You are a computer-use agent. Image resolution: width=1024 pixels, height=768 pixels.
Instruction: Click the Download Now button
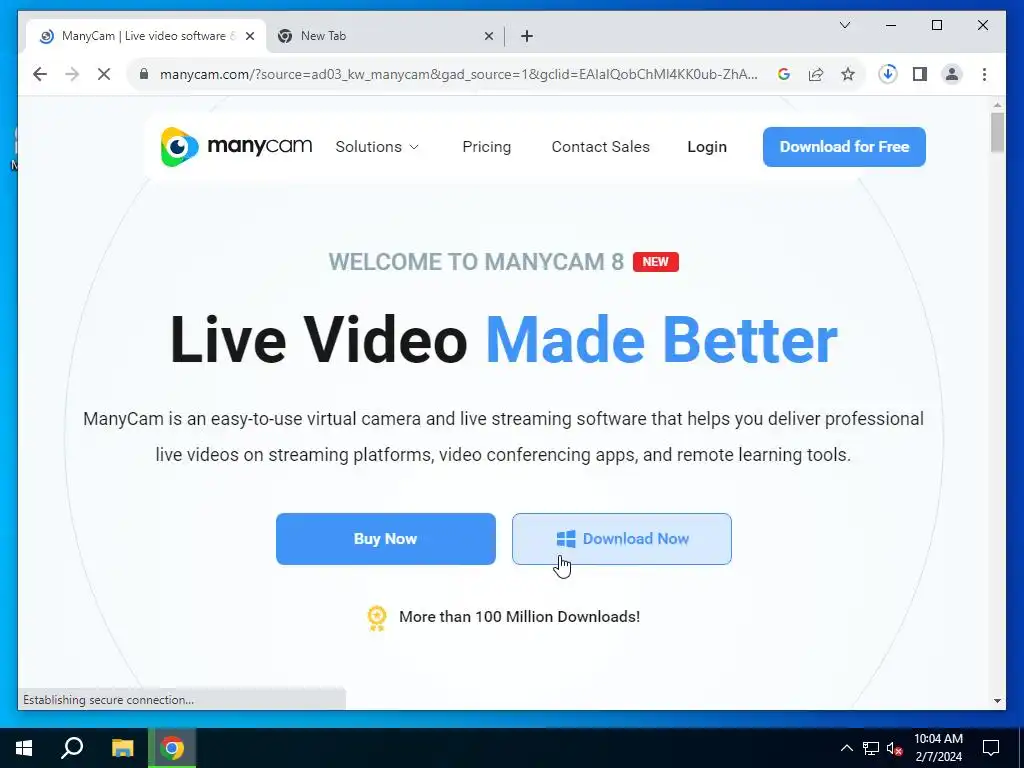point(621,539)
